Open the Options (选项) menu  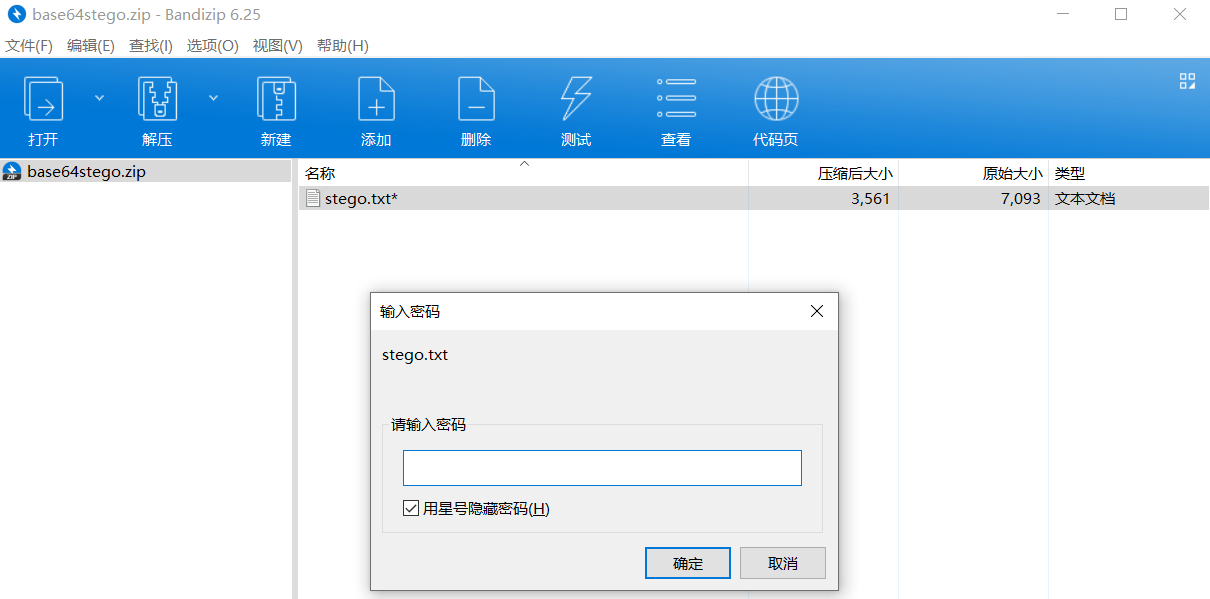213,46
